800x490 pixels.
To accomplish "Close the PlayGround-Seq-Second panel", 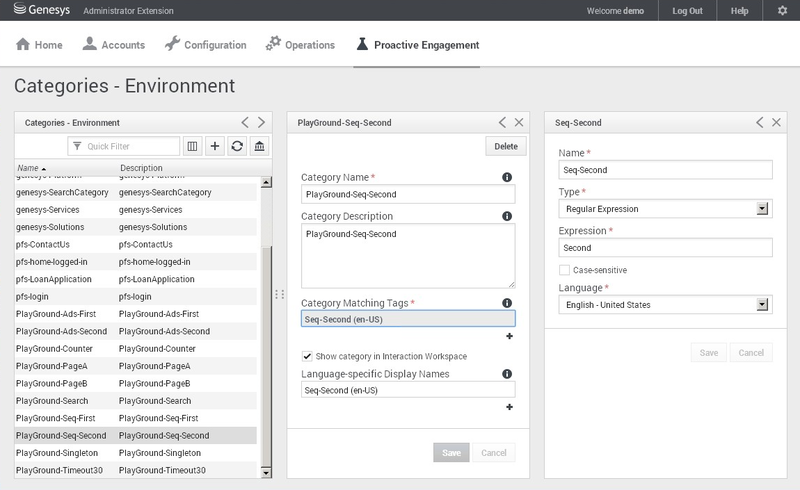I will (x=519, y=122).
